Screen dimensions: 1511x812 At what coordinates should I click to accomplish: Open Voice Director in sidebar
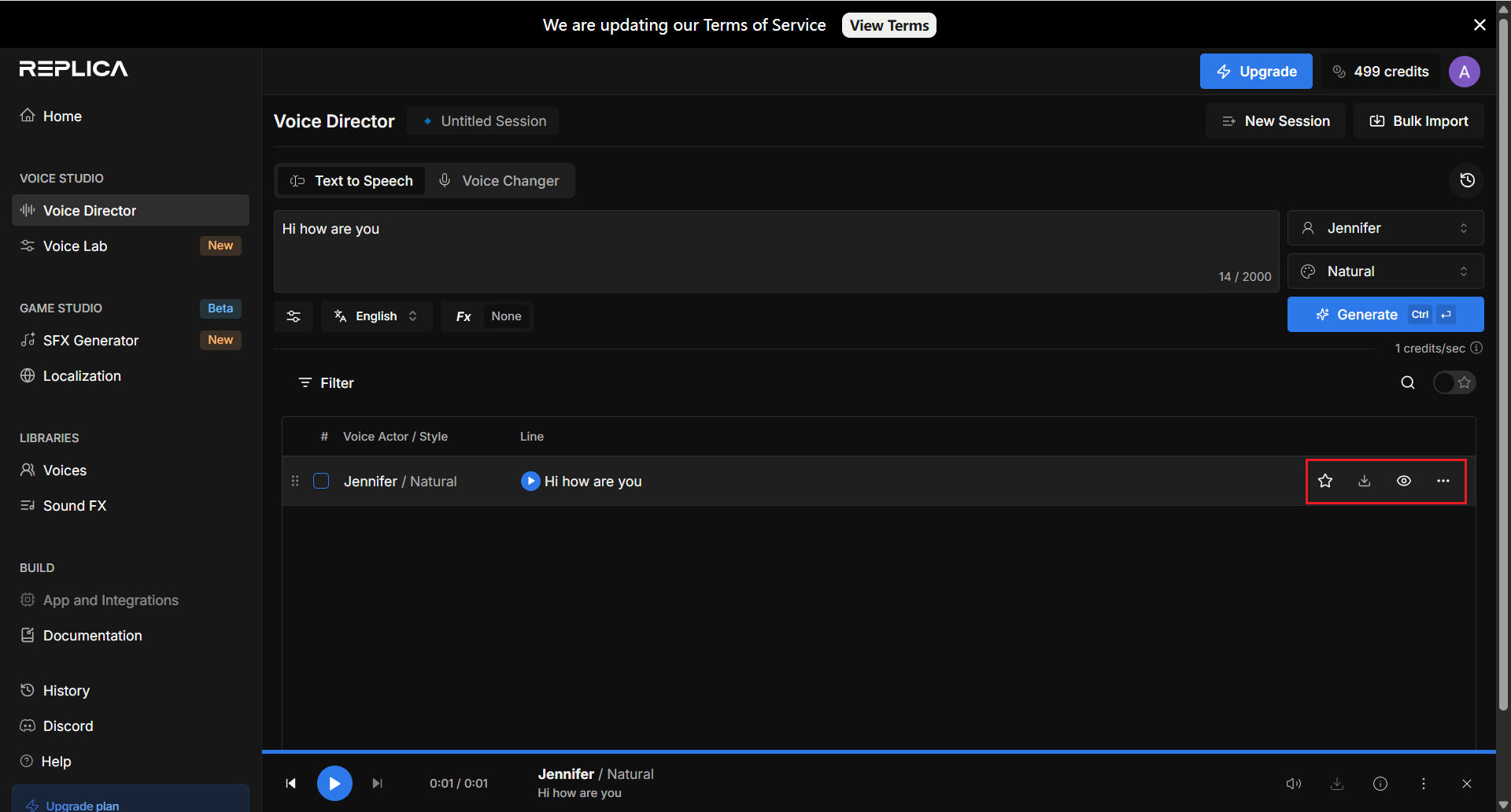point(131,210)
